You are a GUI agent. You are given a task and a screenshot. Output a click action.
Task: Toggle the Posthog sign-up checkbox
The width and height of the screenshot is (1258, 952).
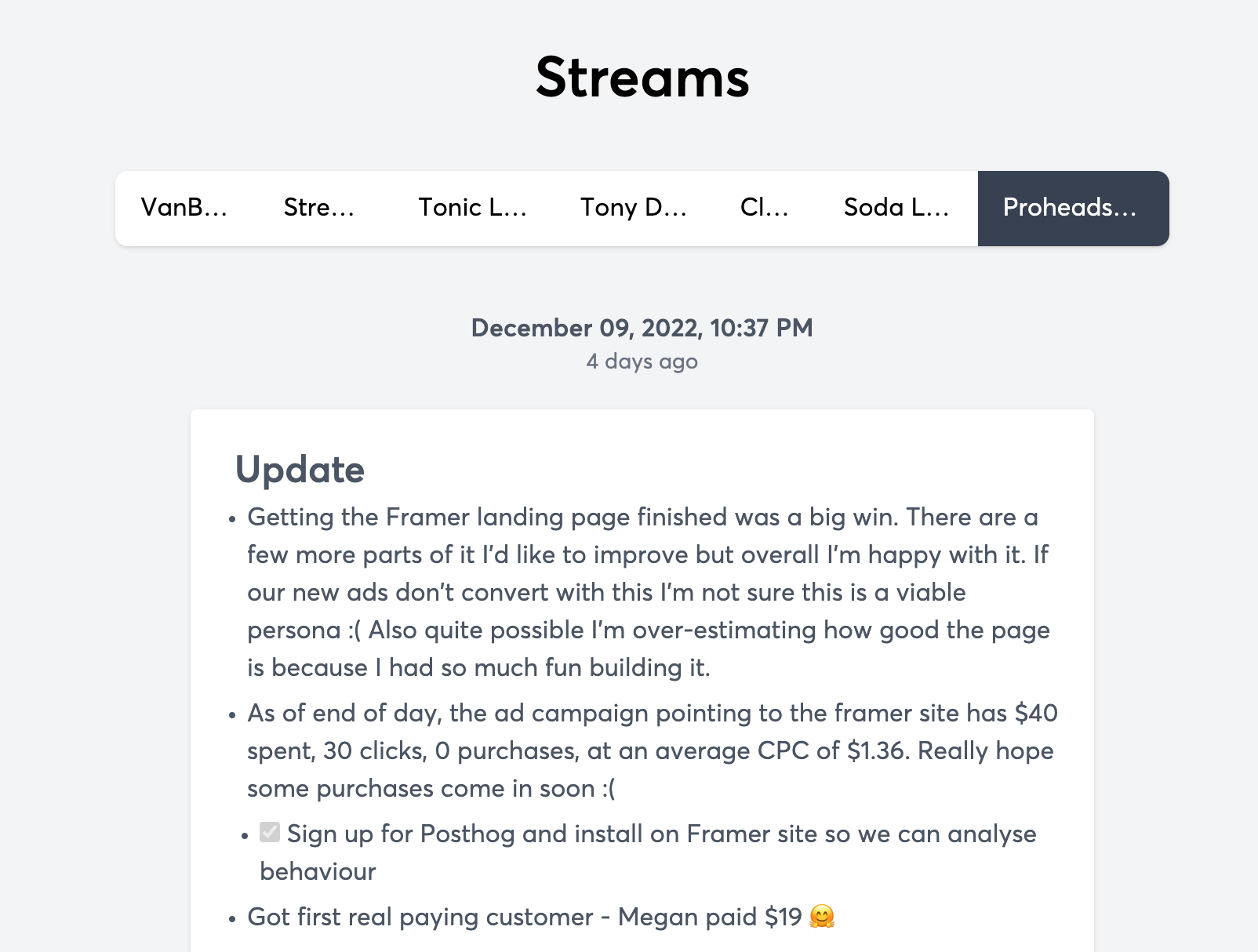270,832
